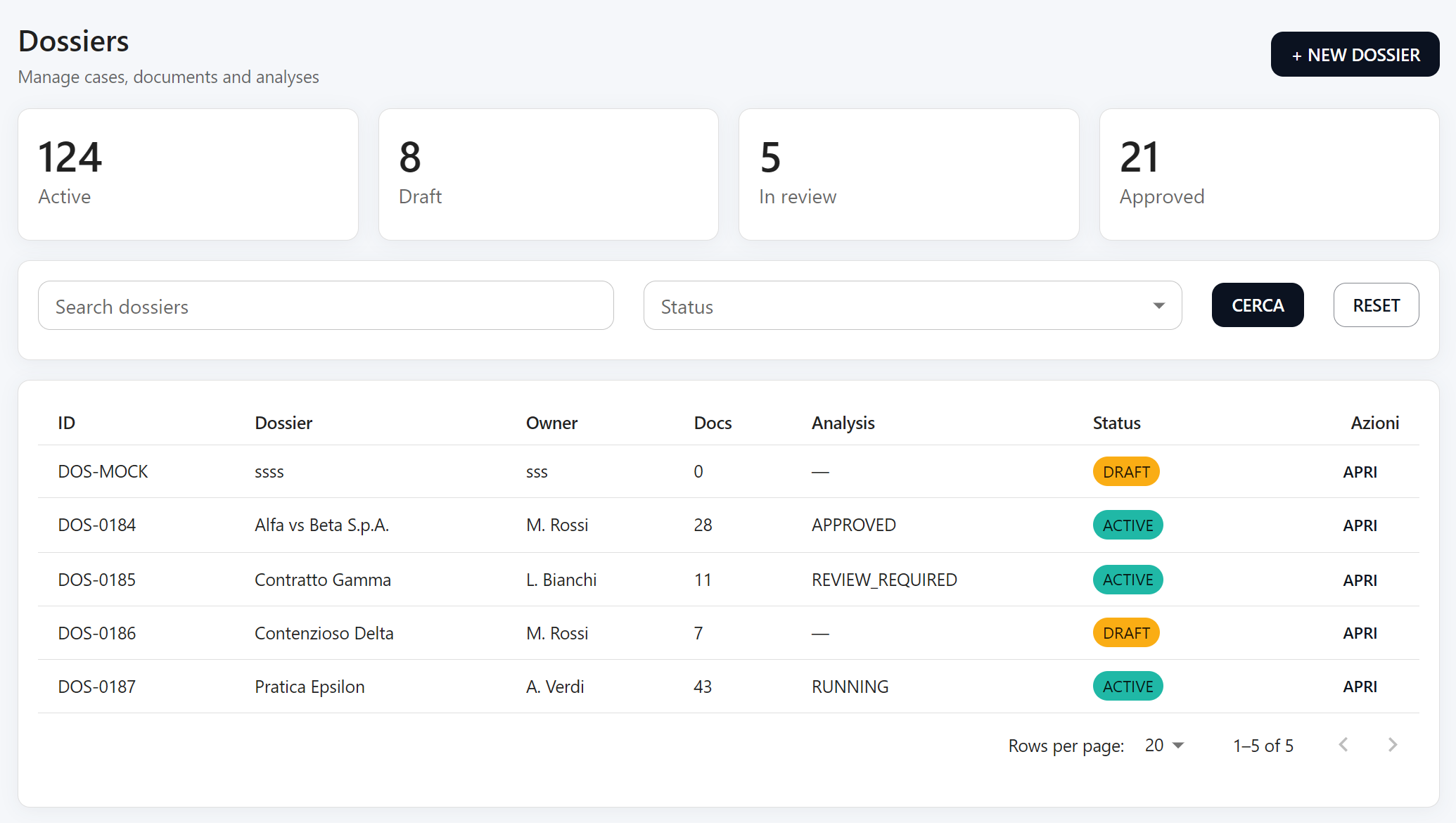Select the Contenzioso Delta dossier name
This screenshot has height=823, width=1456.
(x=324, y=633)
